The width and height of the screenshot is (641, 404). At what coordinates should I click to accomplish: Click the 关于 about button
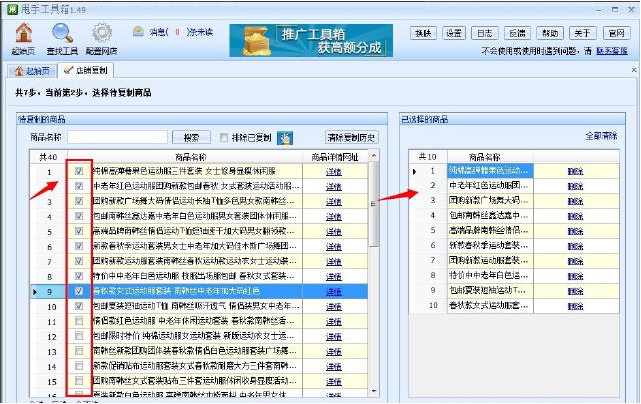click(x=582, y=33)
